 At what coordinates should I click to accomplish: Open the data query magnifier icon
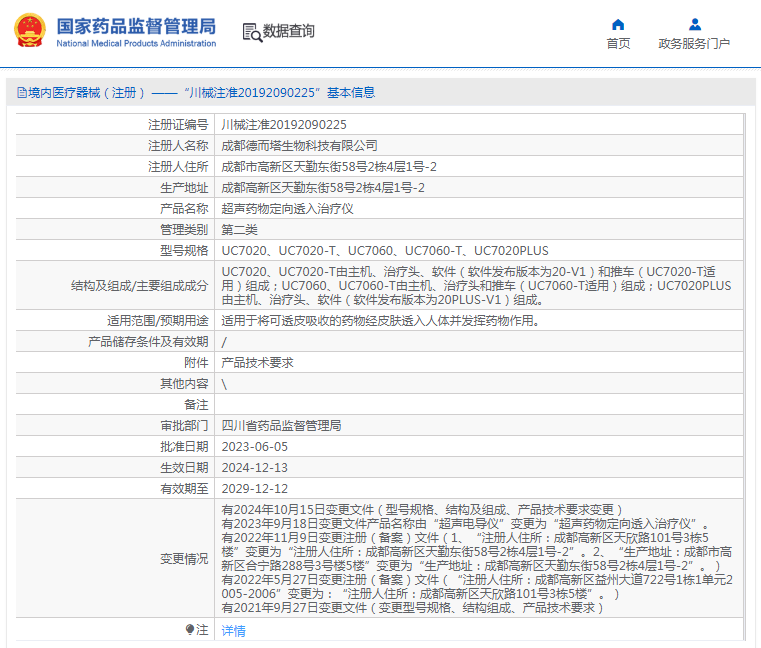252,33
